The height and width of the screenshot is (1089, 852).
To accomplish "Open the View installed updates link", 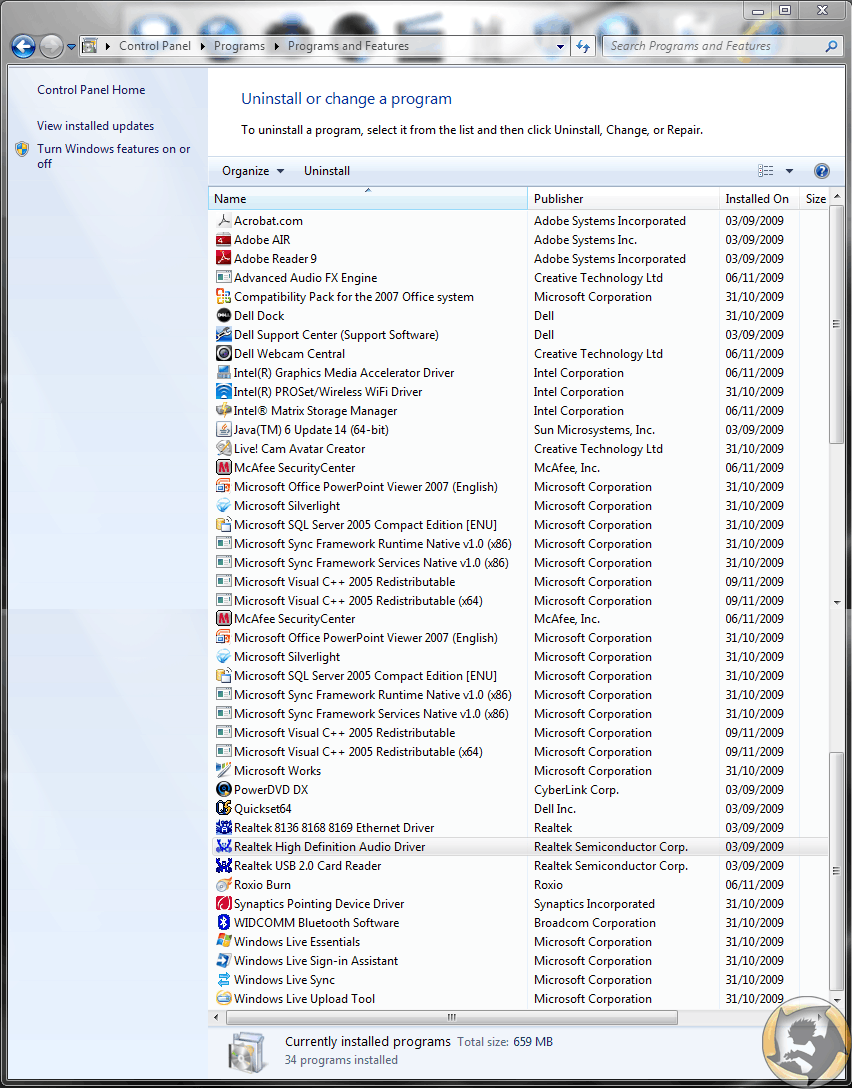I will (95, 126).
